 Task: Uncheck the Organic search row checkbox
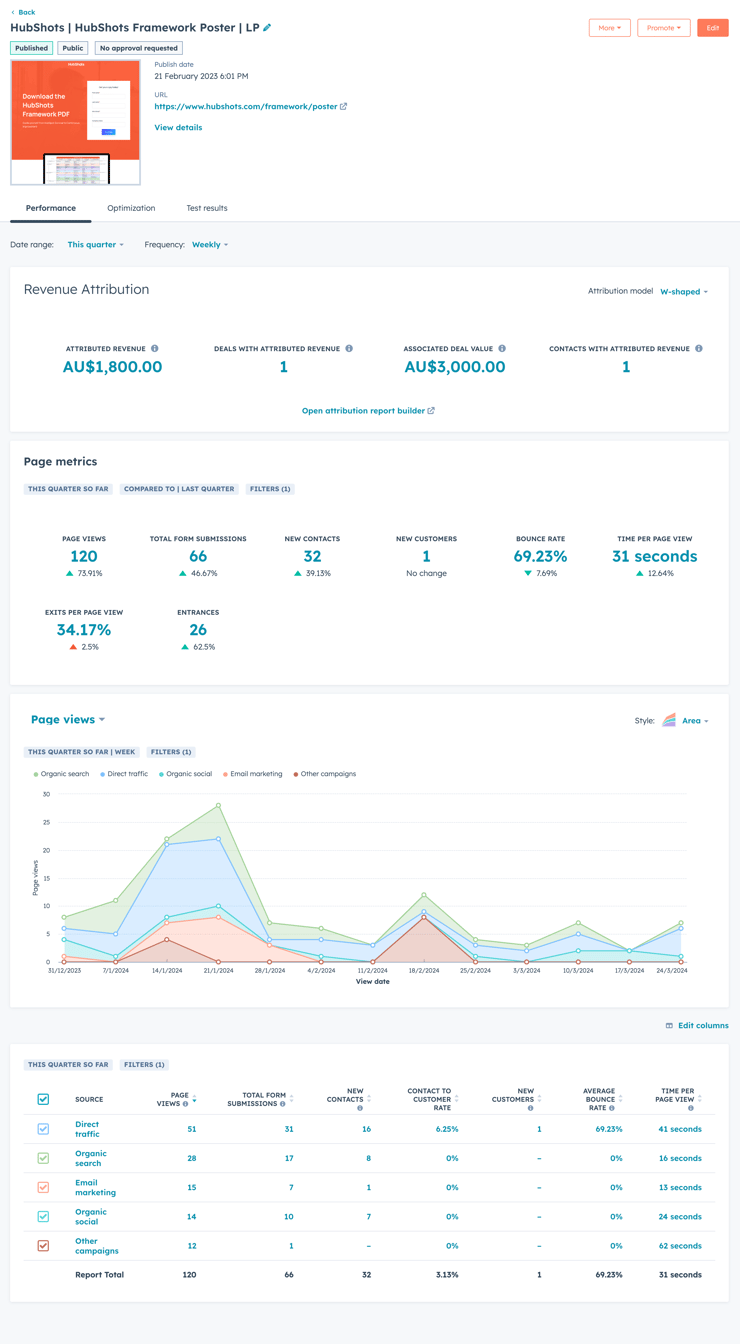click(x=43, y=1158)
